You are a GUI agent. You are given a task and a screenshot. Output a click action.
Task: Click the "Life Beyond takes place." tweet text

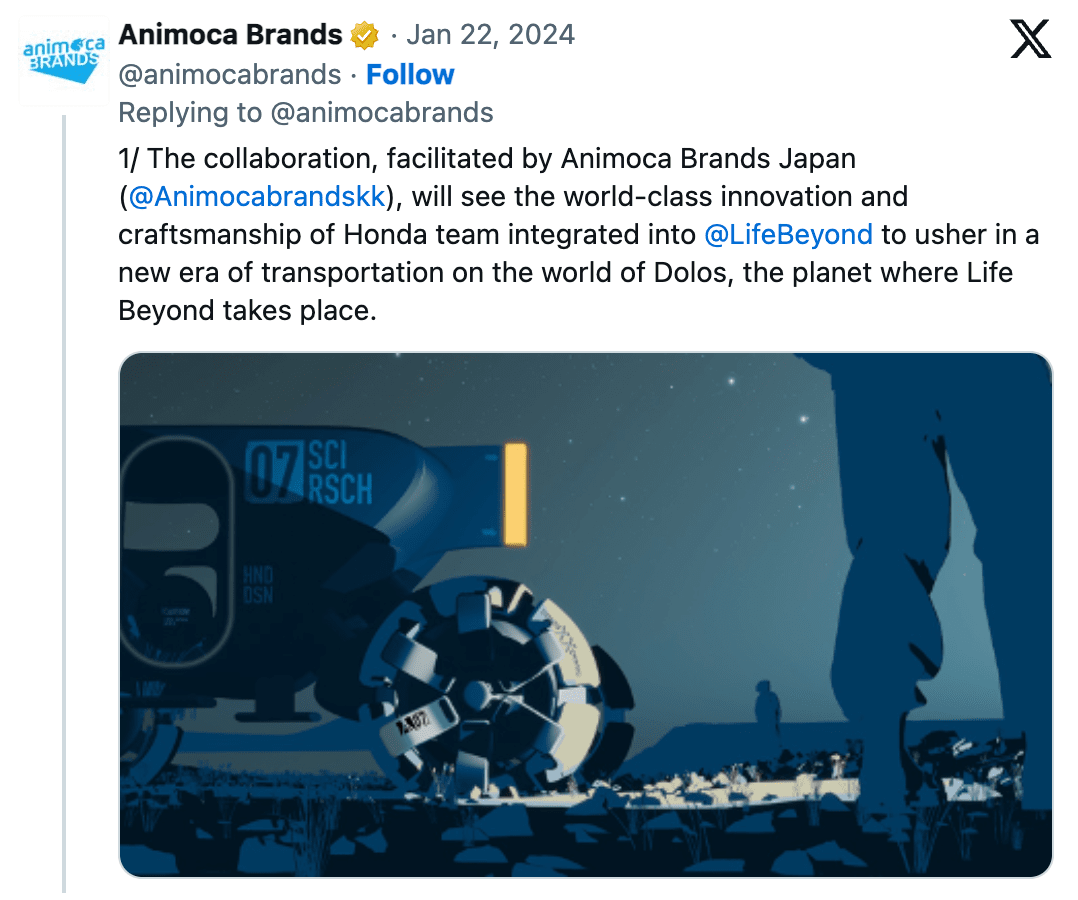[248, 310]
